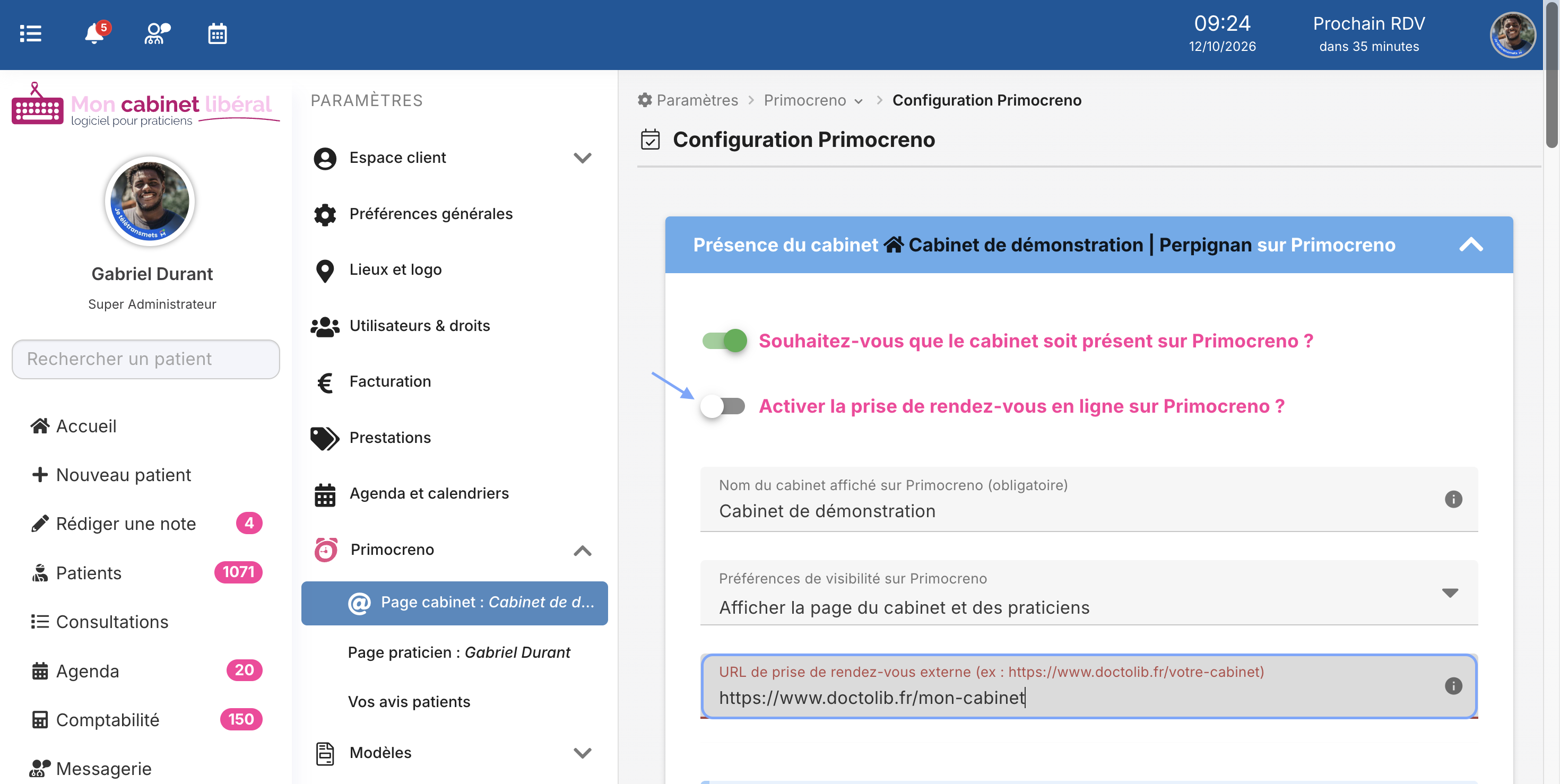1560x784 pixels.
Task: Click the Prestations tags icon
Action: coord(325,438)
